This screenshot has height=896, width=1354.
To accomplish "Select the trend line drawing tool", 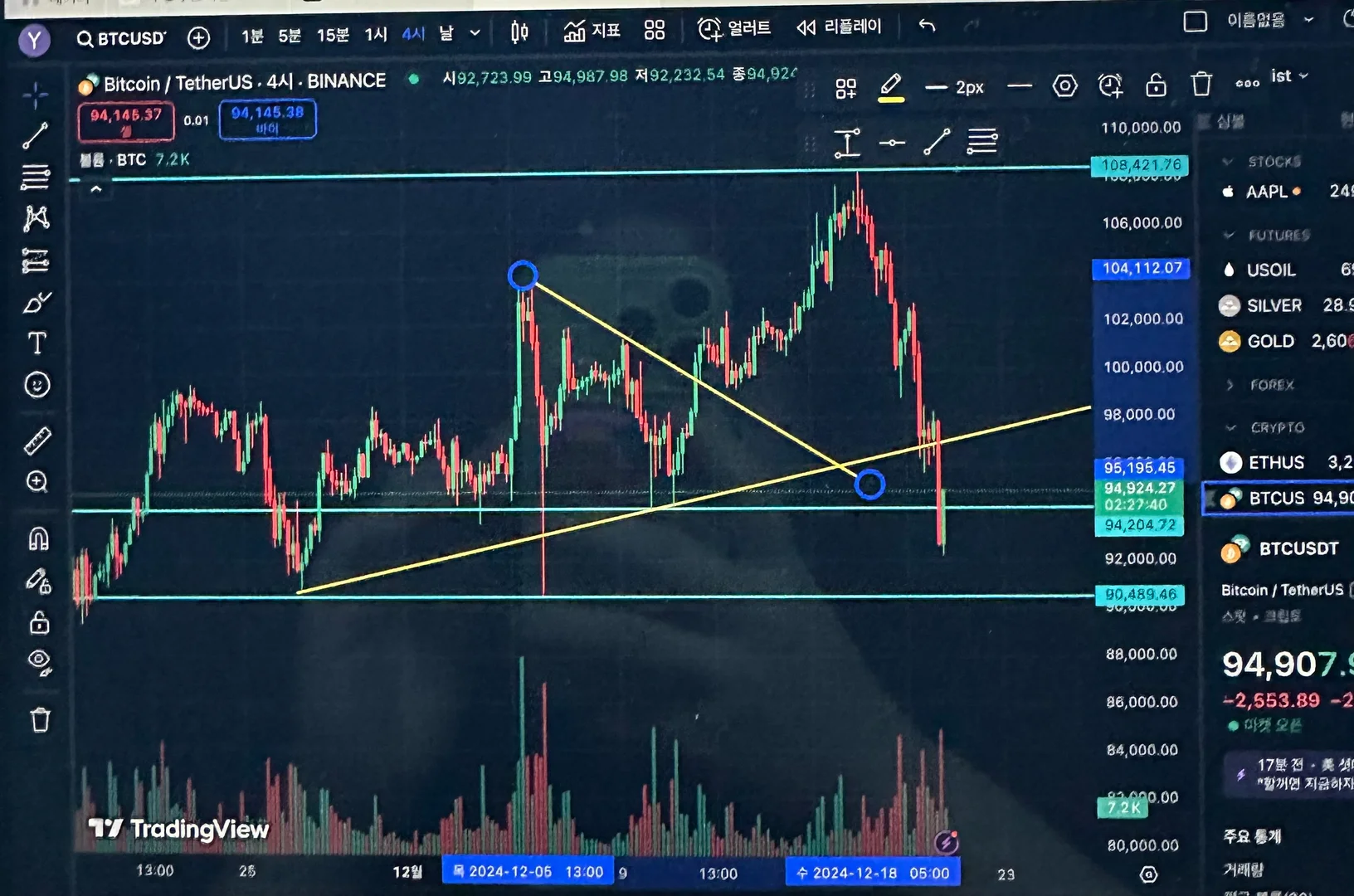I will pyautogui.click(x=35, y=135).
